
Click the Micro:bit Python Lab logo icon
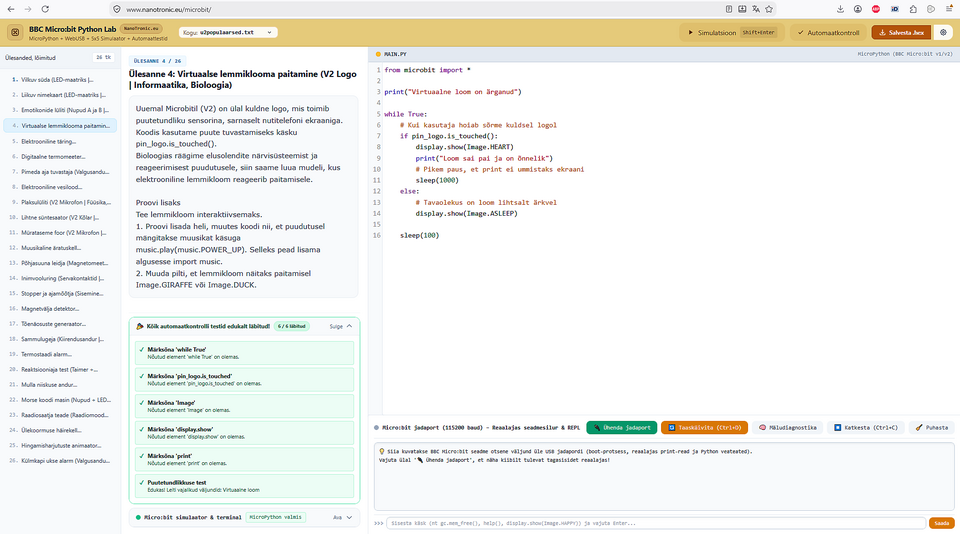[15, 32]
